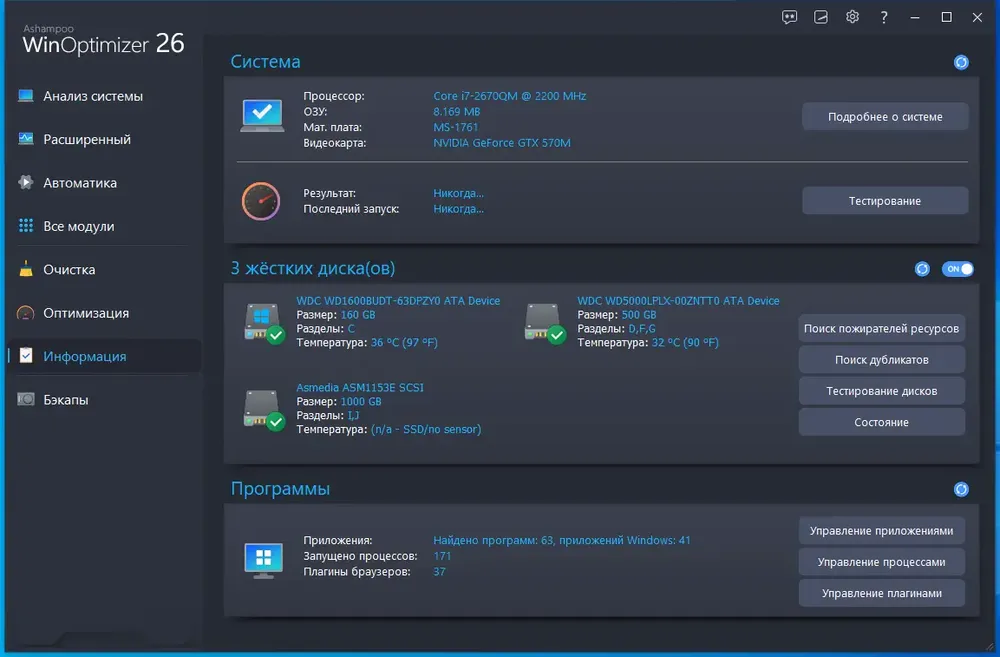The height and width of the screenshot is (657, 1000).
Task: Open WDC WD5000LPLX device name link
Action: (x=678, y=300)
